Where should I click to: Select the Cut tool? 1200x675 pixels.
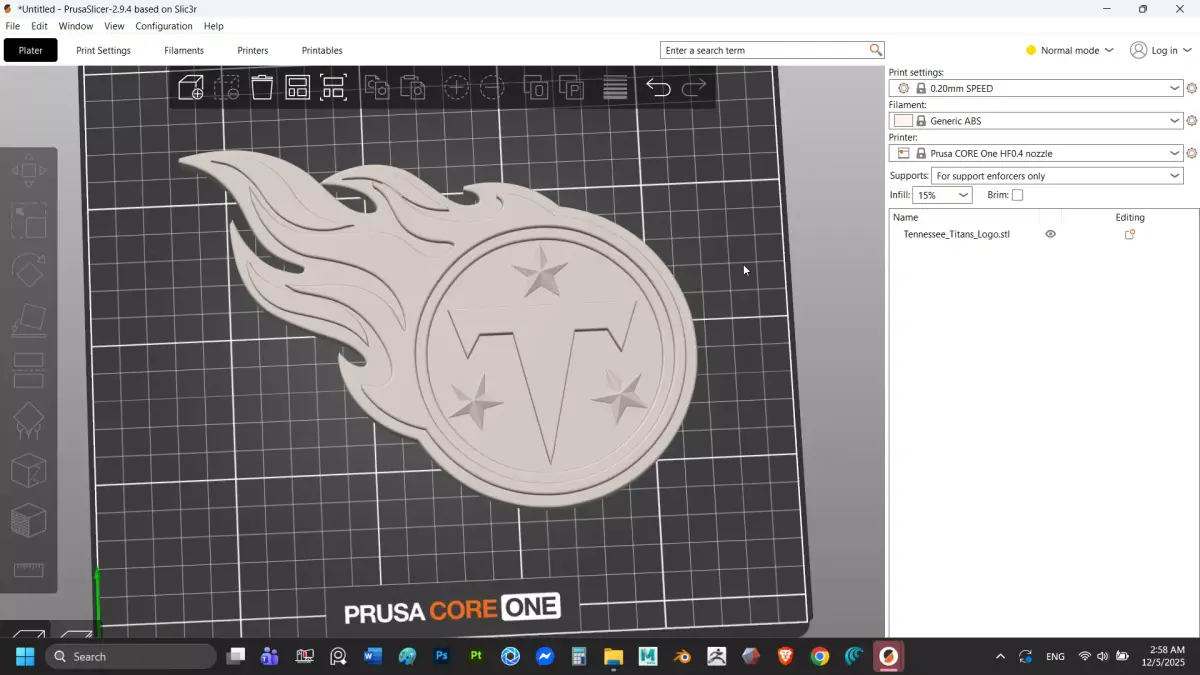28,371
